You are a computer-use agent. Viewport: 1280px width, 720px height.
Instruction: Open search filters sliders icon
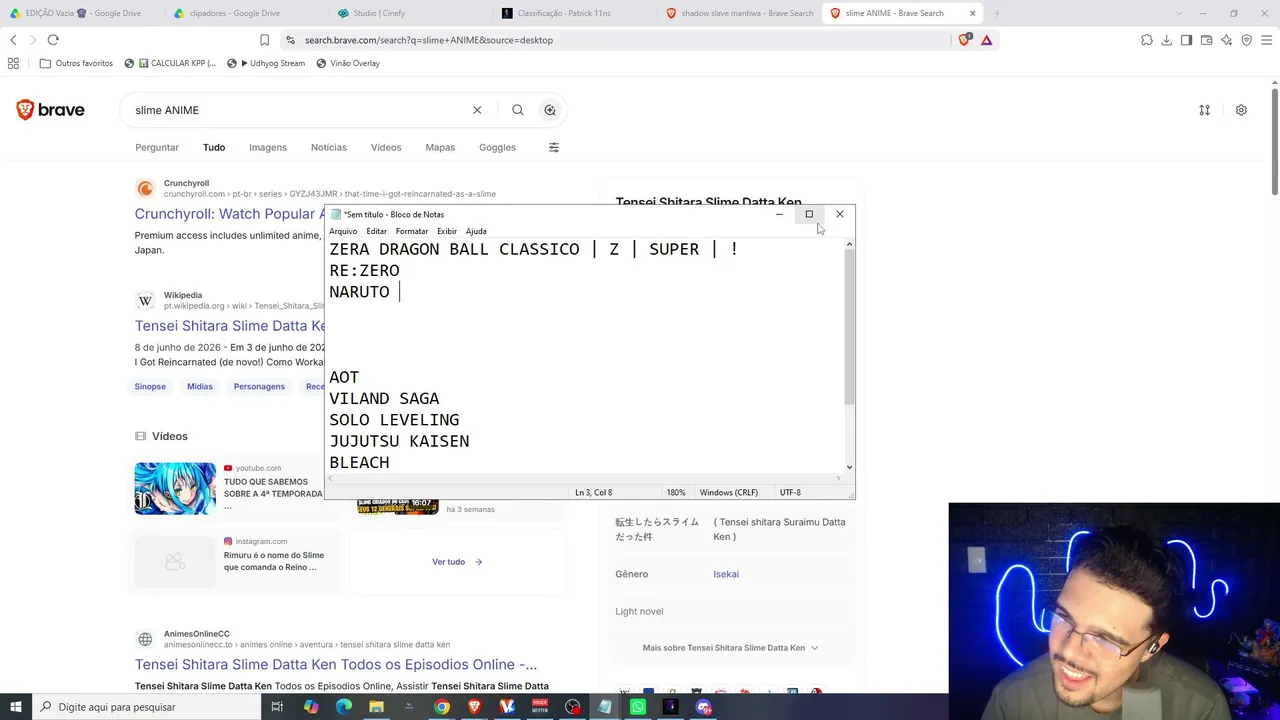[553, 147]
